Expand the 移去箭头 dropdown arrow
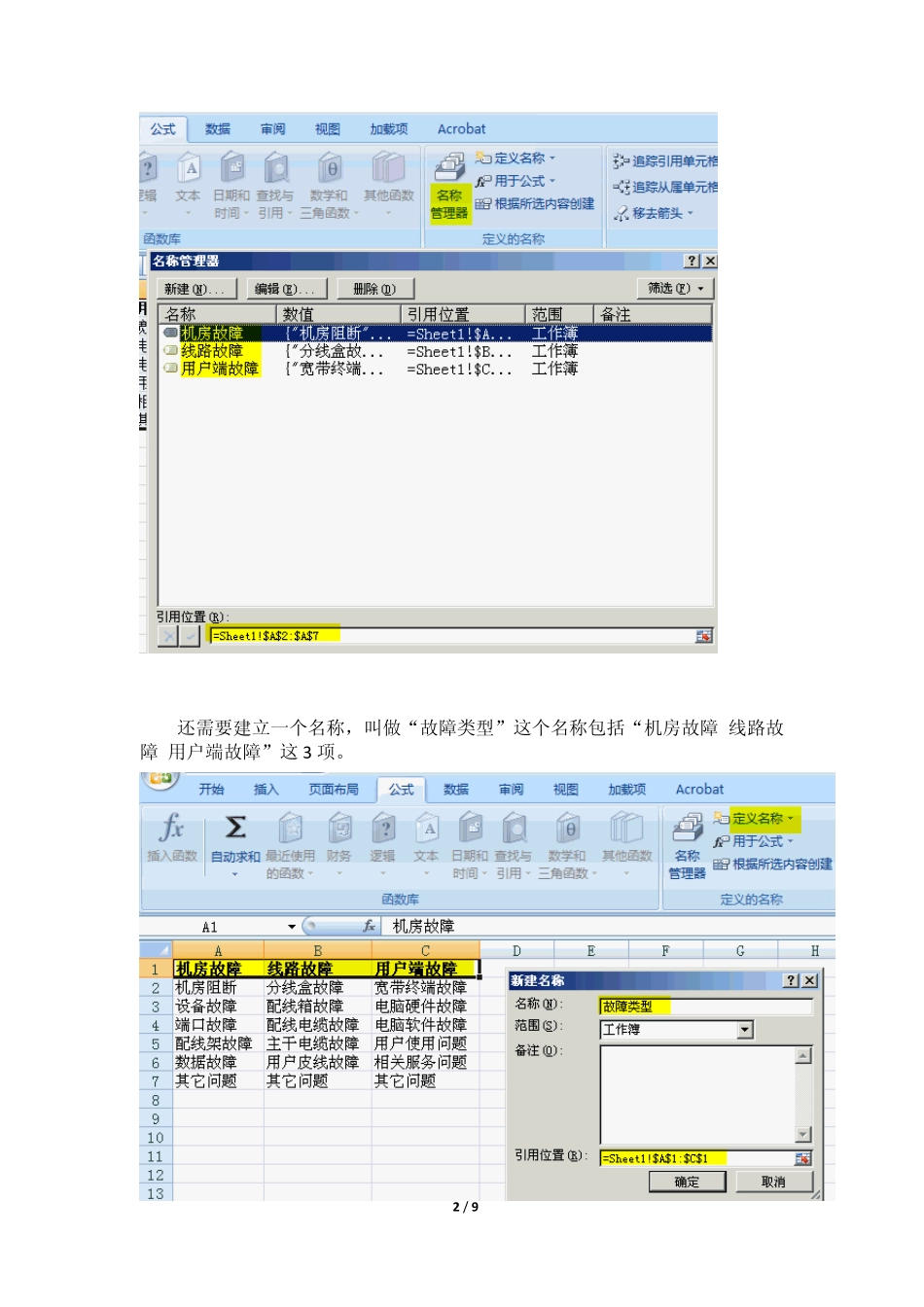 [x=691, y=213]
